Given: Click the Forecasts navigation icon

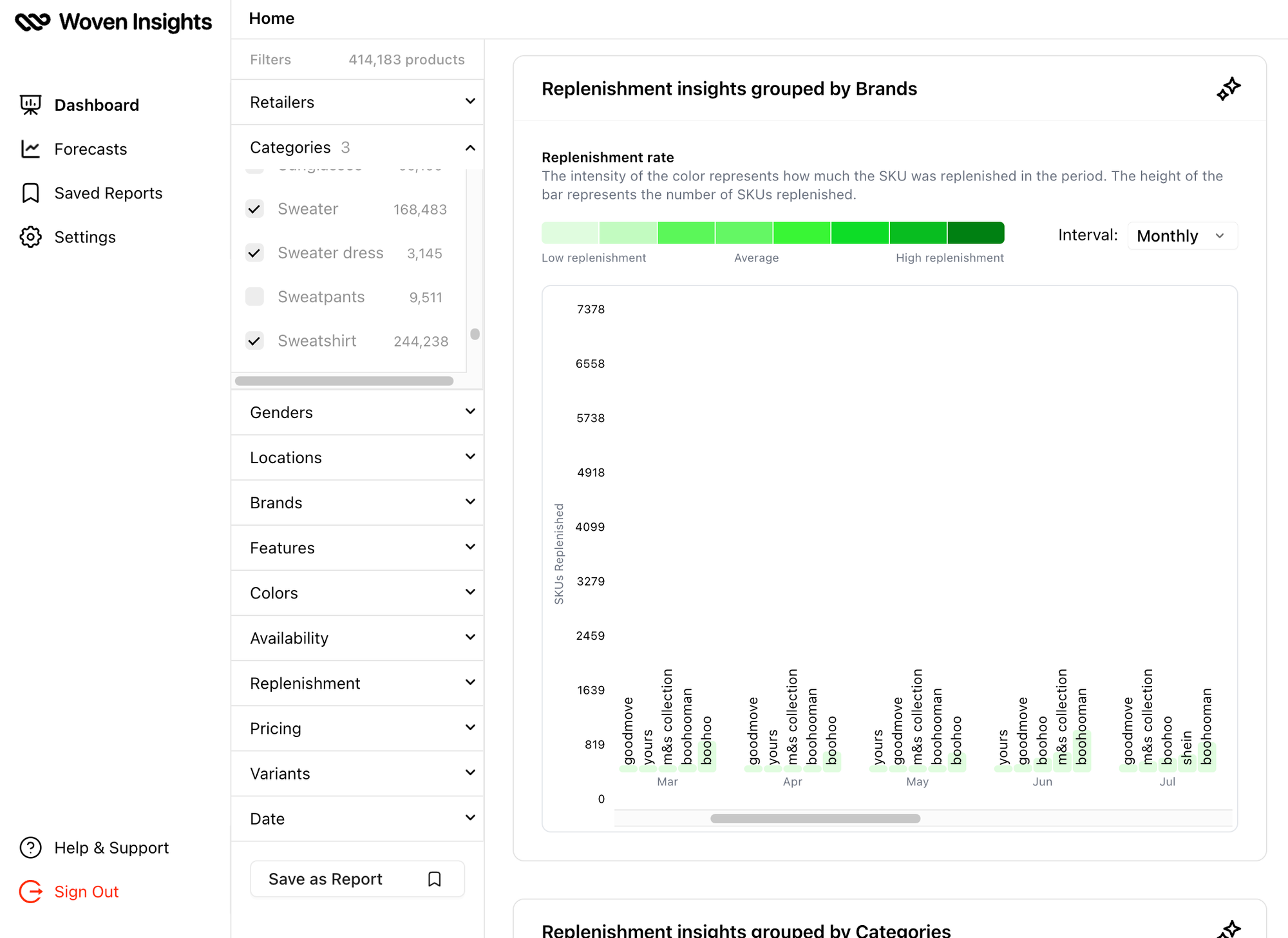Looking at the screenshot, I should pyautogui.click(x=30, y=148).
